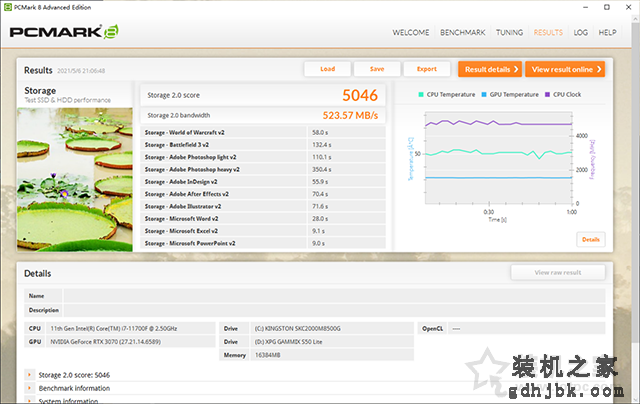
Task: Click the GPU value GeForce RTX 3070
Action: click(x=131, y=342)
